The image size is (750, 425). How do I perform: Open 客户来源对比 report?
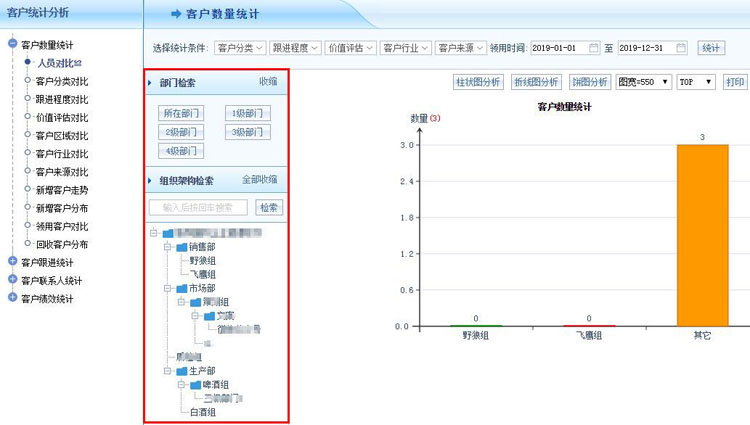pos(62,172)
